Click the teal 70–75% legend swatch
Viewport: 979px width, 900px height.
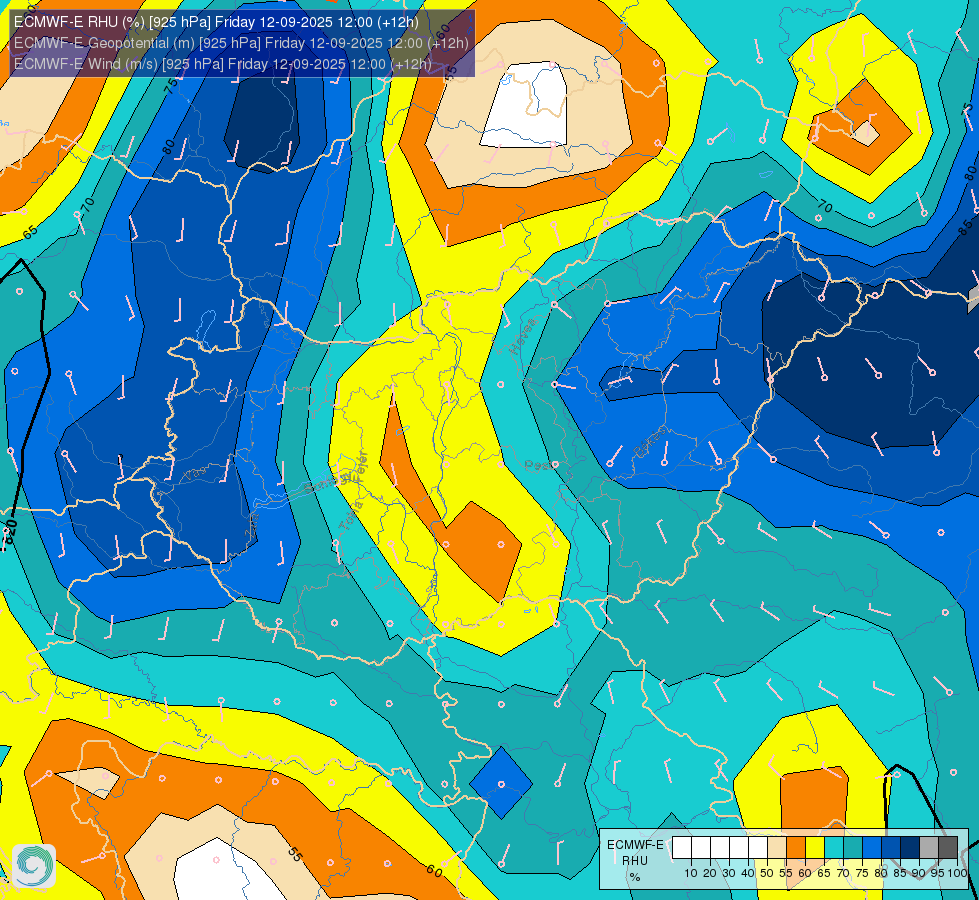(853, 848)
